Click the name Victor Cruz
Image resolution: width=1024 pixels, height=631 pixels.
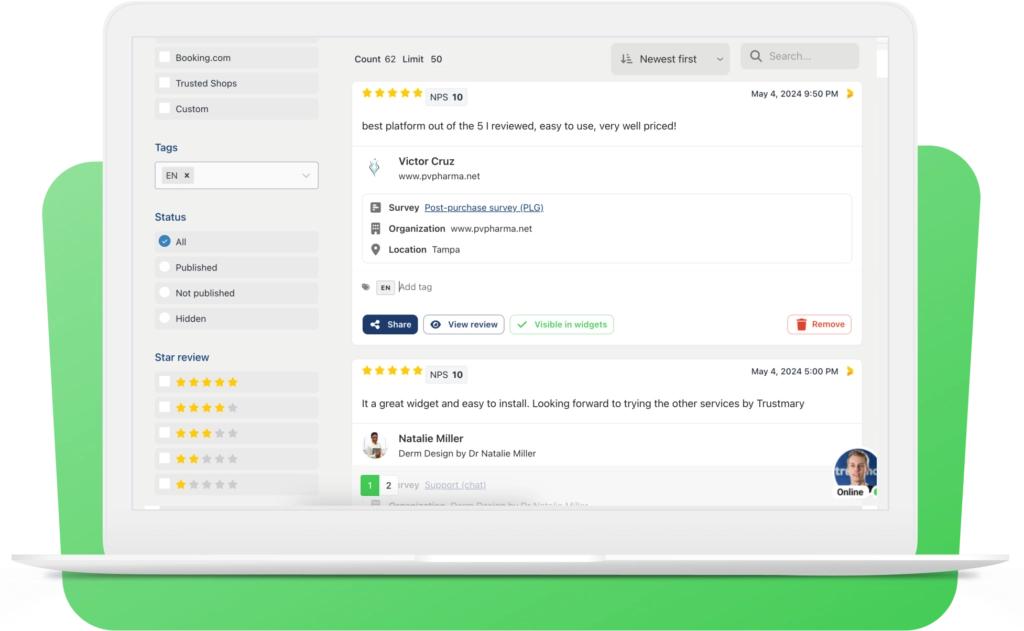[426, 161]
